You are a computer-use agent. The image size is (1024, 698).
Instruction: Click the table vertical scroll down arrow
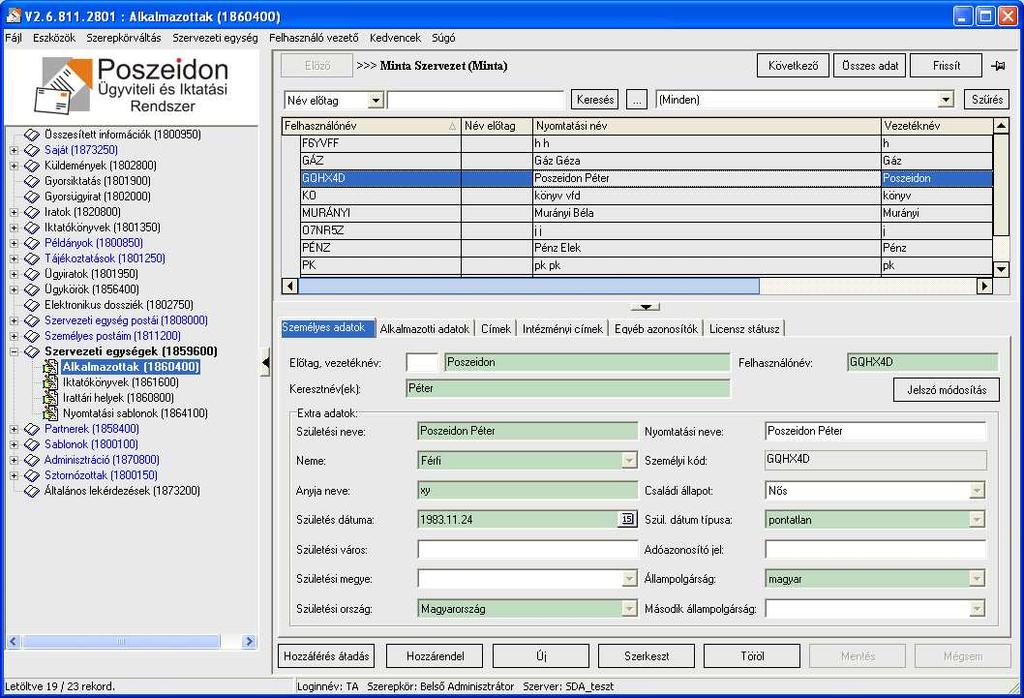1001,268
